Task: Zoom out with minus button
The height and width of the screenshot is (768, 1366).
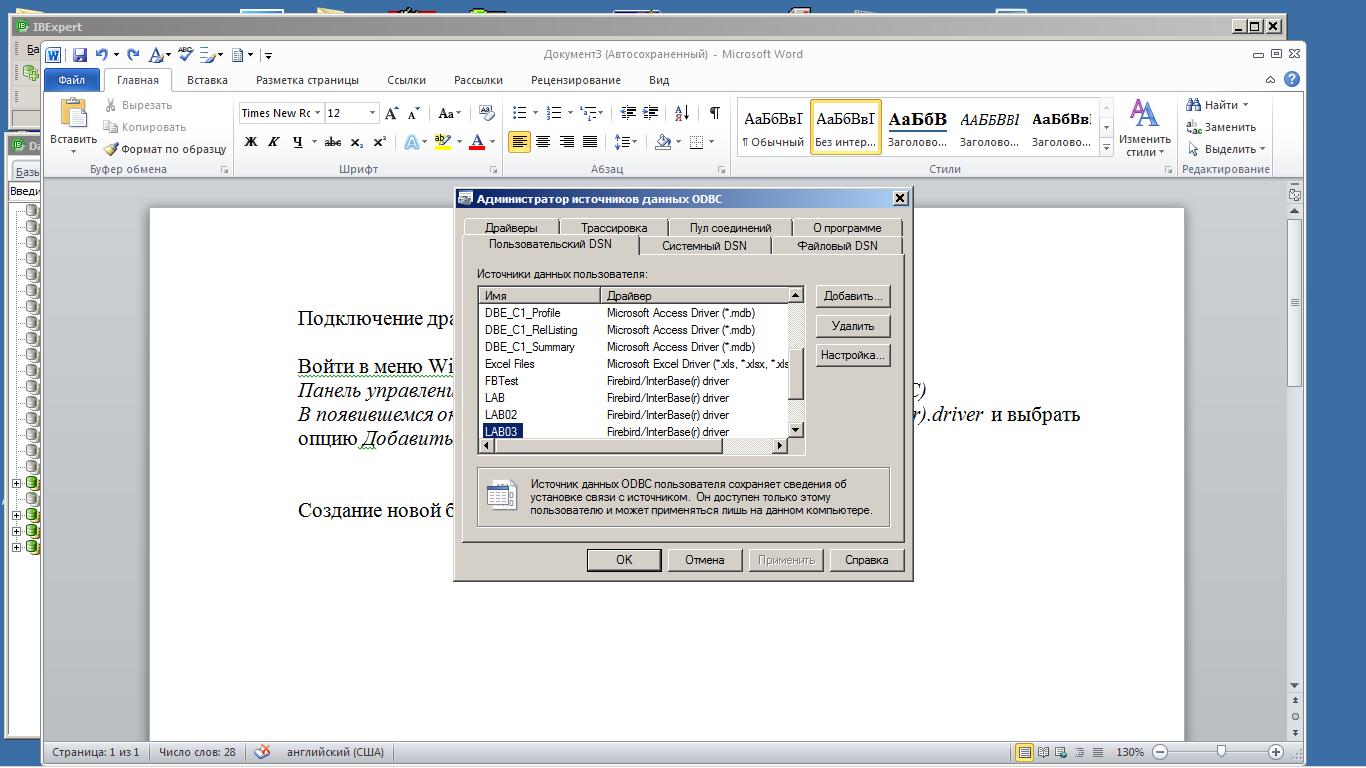Action: coord(1160,751)
